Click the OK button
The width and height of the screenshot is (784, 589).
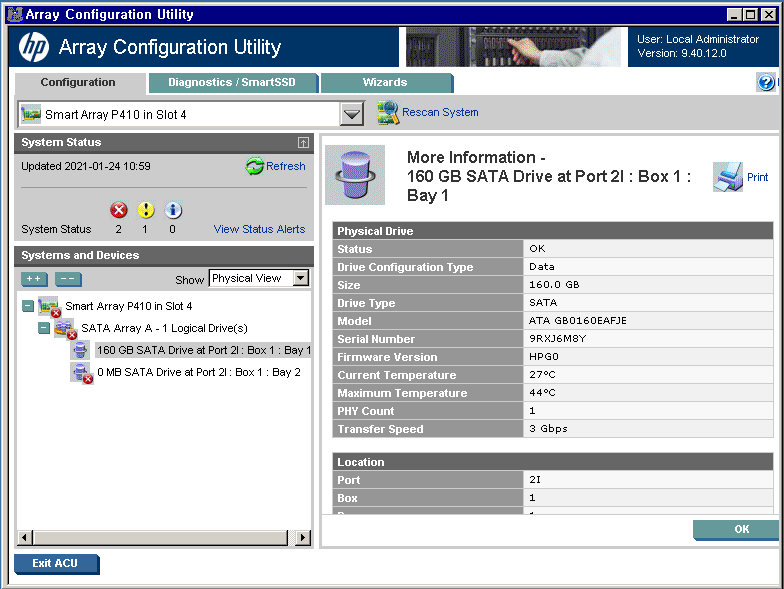[x=736, y=530]
